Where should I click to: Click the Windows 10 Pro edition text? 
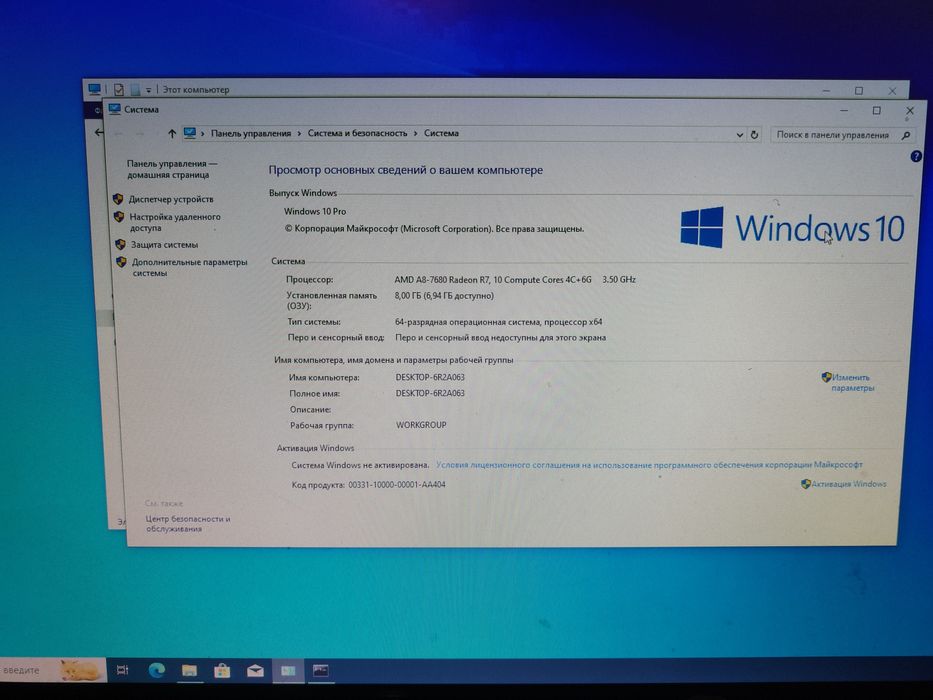click(315, 211)
